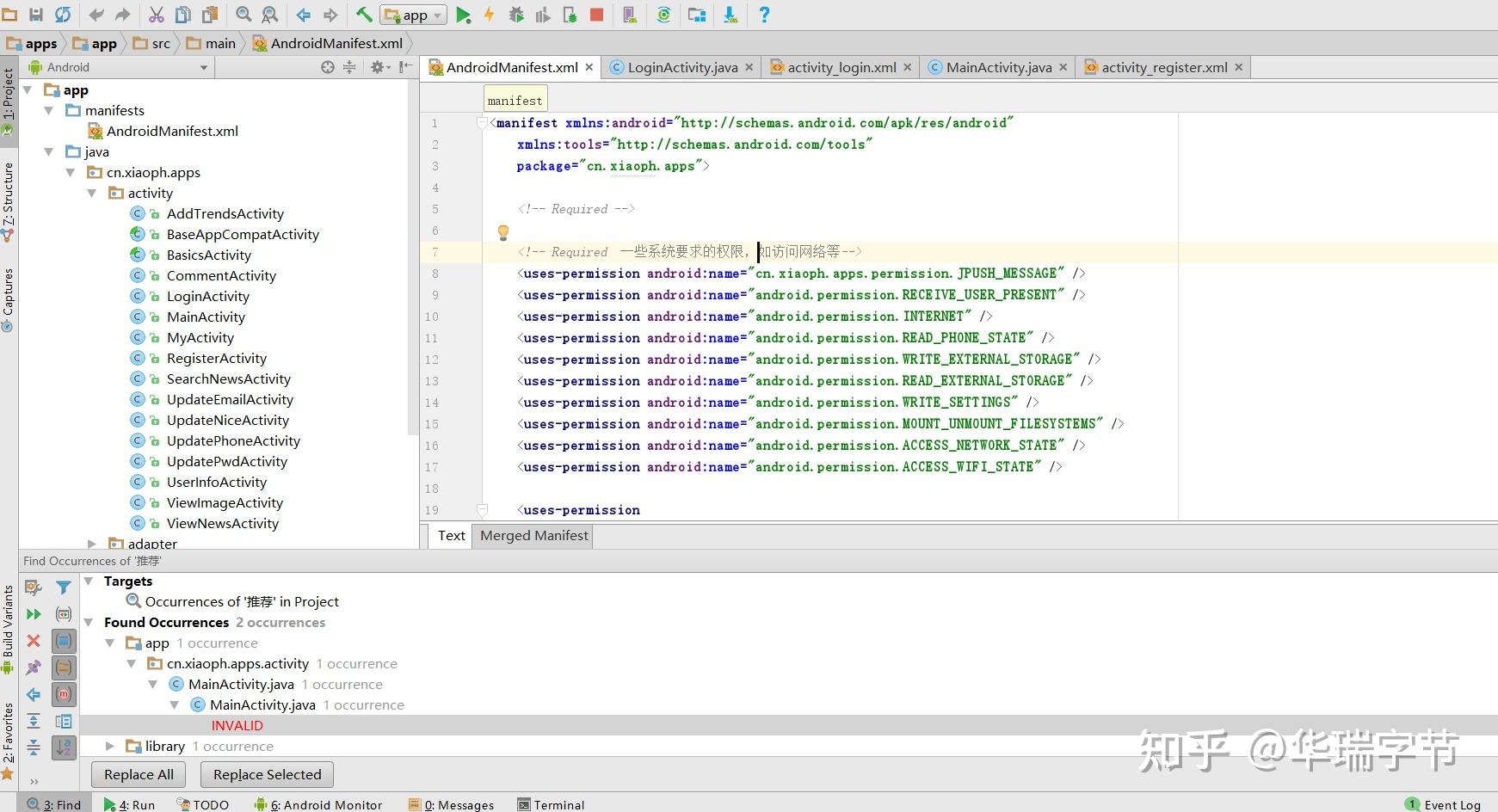The image size is (1498, 812).
Task: Toggle alphabetical sorting in Find results
Action: 64,747
